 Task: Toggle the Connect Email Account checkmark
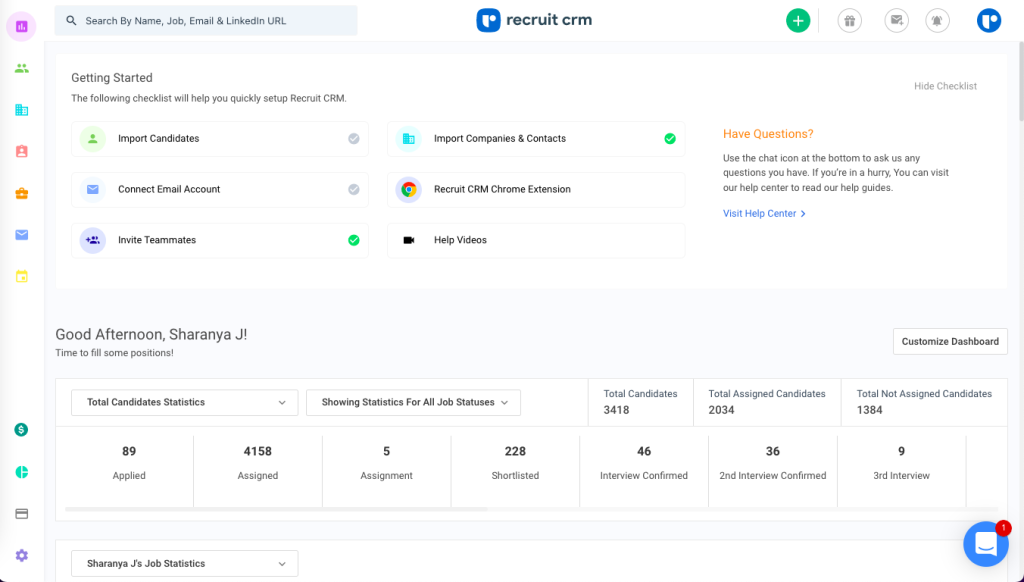[353, 189]
